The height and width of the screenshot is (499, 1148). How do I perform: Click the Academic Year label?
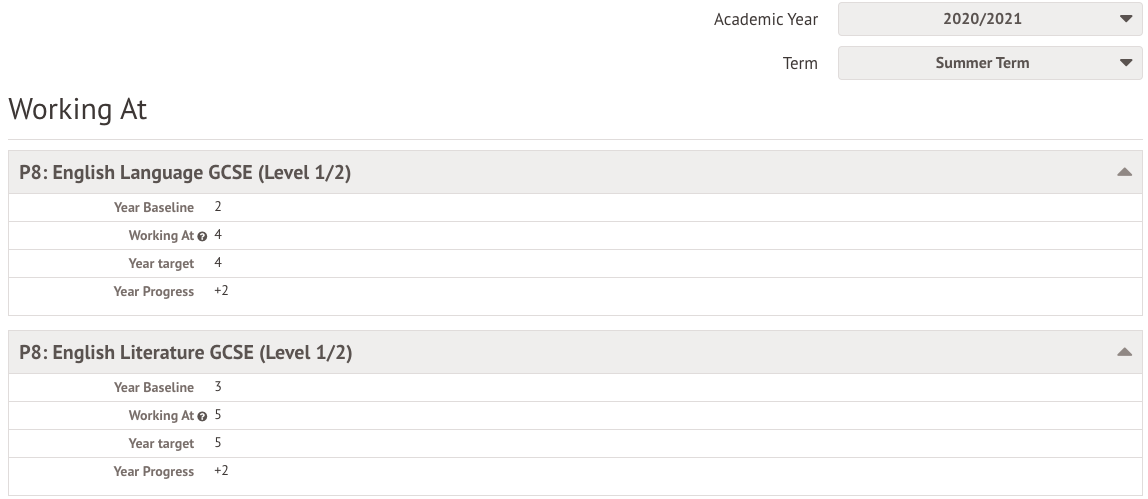click(x=765, y=19)
